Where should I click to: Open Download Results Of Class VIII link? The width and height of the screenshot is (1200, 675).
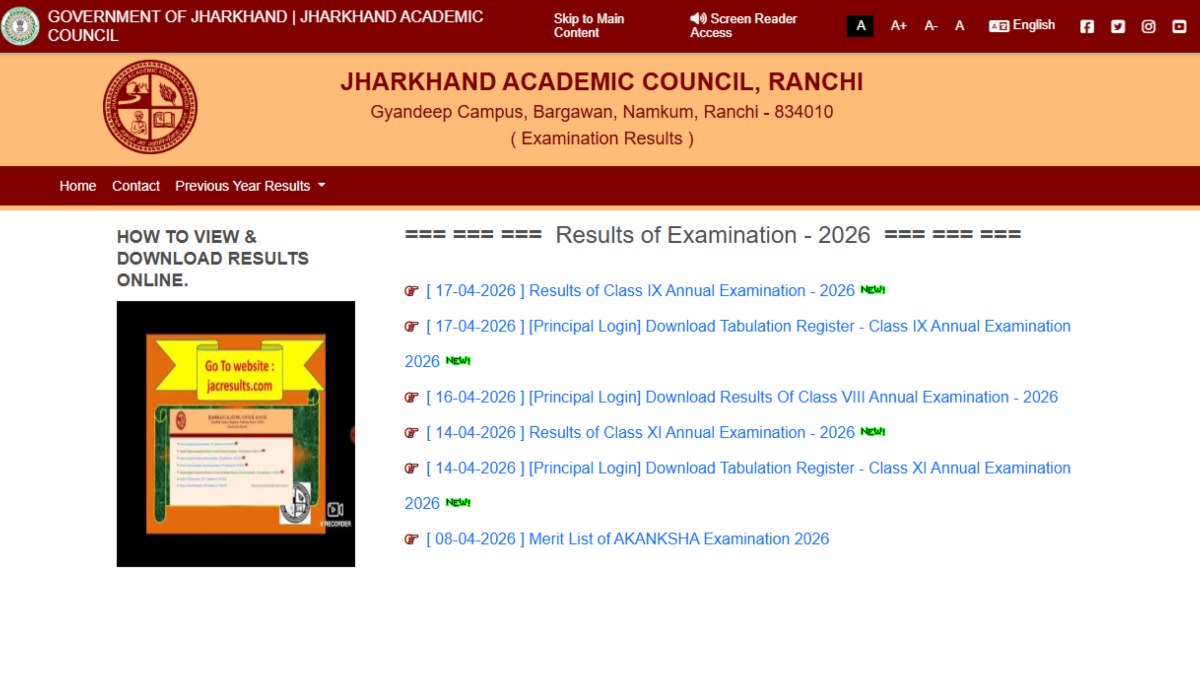tap(741, 397)
